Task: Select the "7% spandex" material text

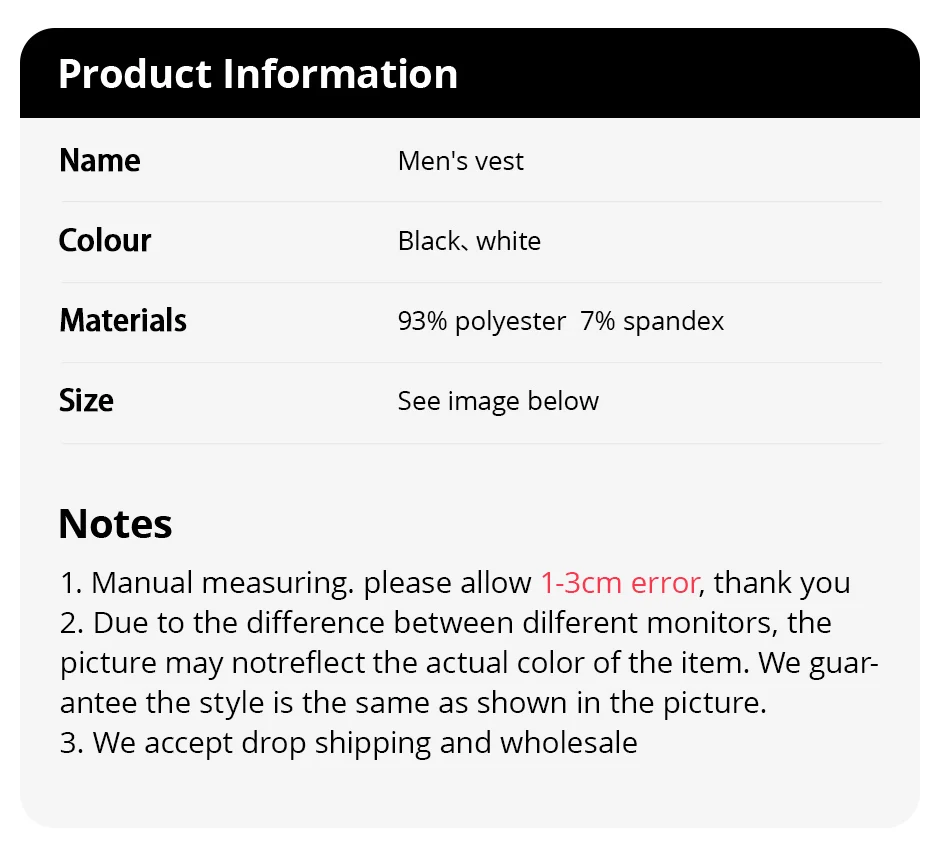Action: (x=652, y=321)
